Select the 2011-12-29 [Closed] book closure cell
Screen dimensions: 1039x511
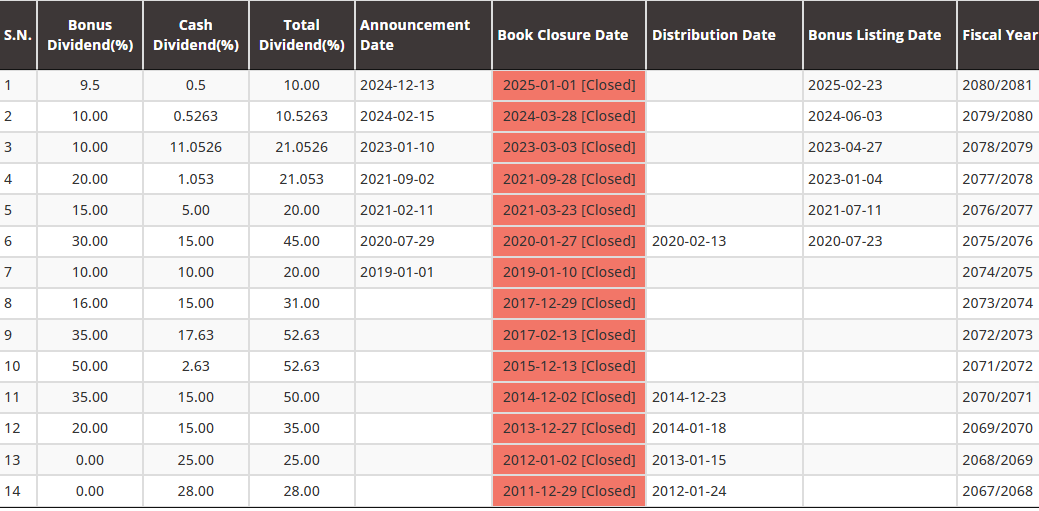pyautogui.click(x=568, y=491)
